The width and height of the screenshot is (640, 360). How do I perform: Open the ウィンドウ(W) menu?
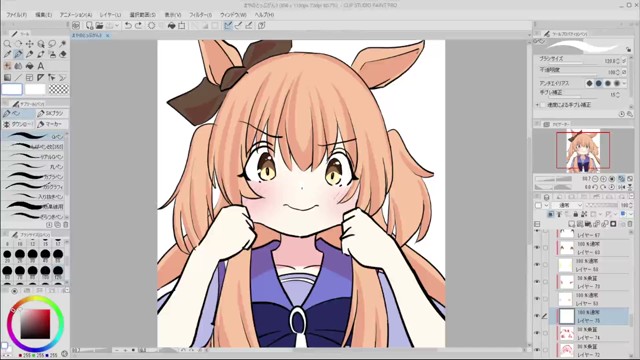(x=233, y=15)
